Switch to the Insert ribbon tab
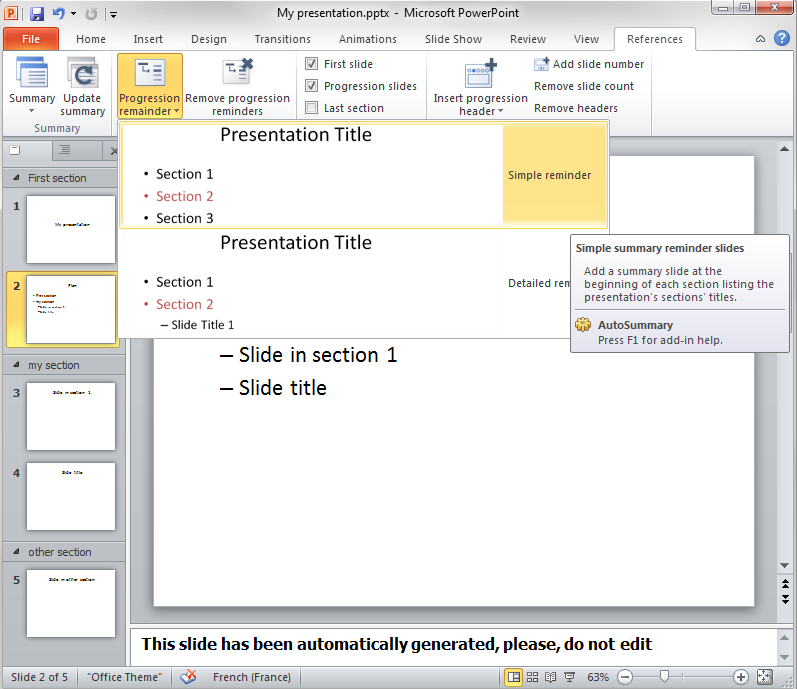The height and width of the screenshot is (689, 797). click(148, 39)
